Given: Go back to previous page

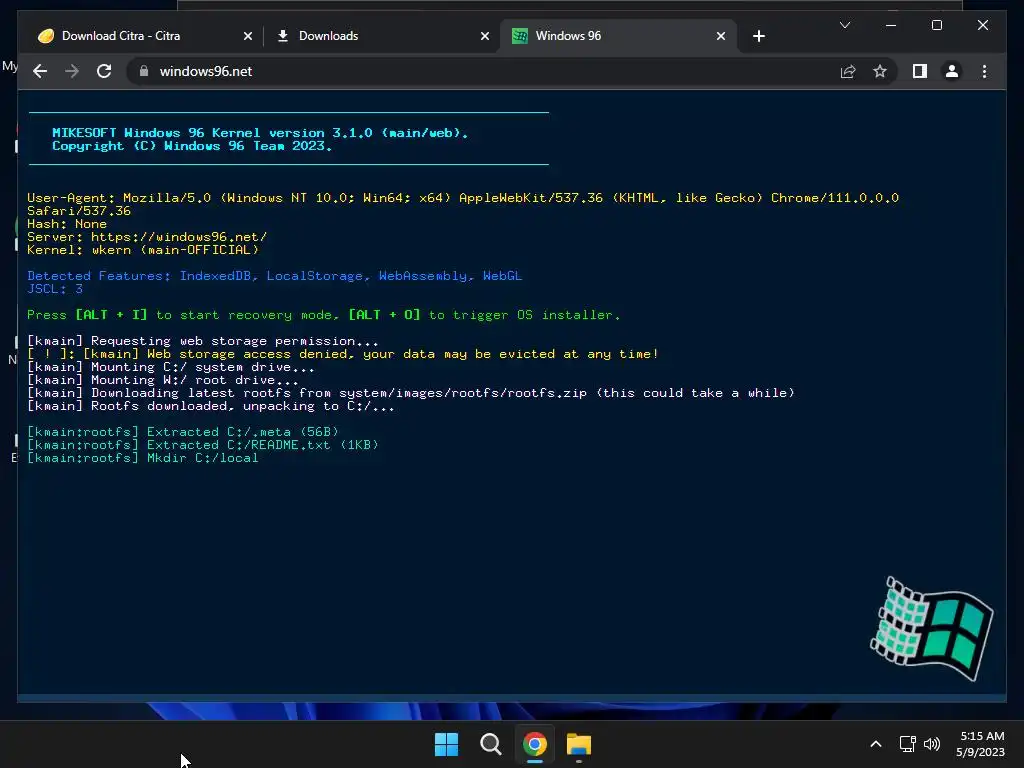Looking at the screenshot, I should (x=40, y=71).
